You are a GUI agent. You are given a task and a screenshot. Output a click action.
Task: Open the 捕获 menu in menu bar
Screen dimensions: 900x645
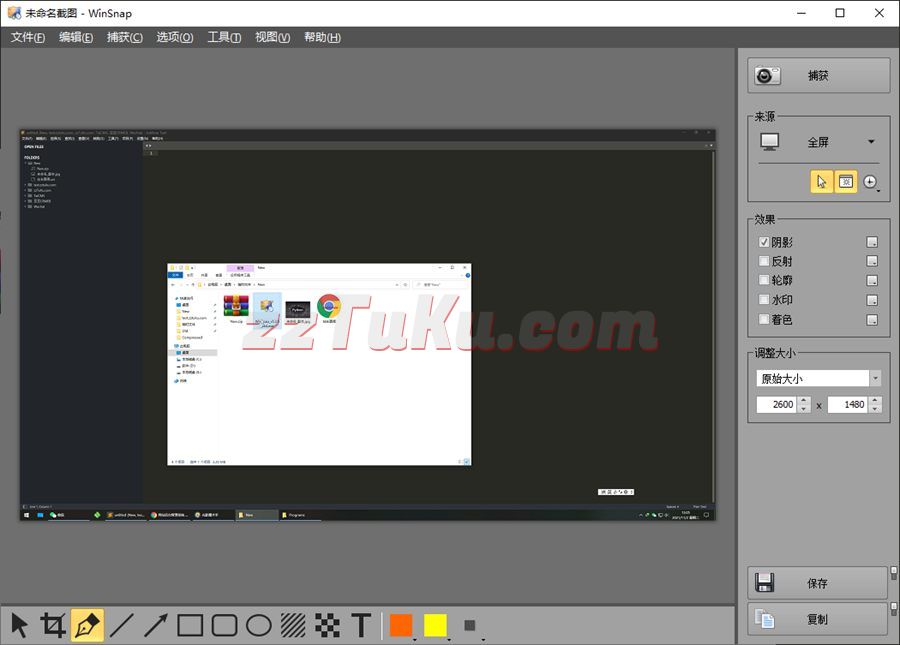tap(125, 37)
